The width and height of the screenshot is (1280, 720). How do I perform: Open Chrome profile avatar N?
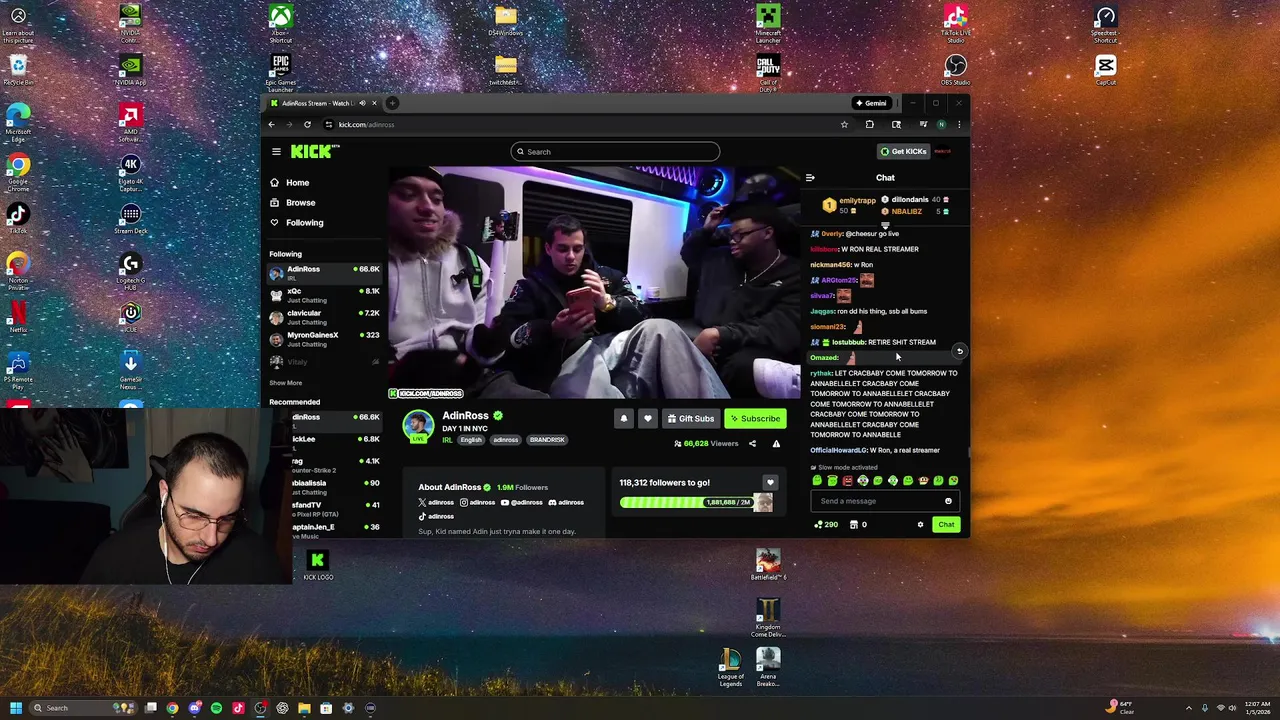(x=941, y=125)
